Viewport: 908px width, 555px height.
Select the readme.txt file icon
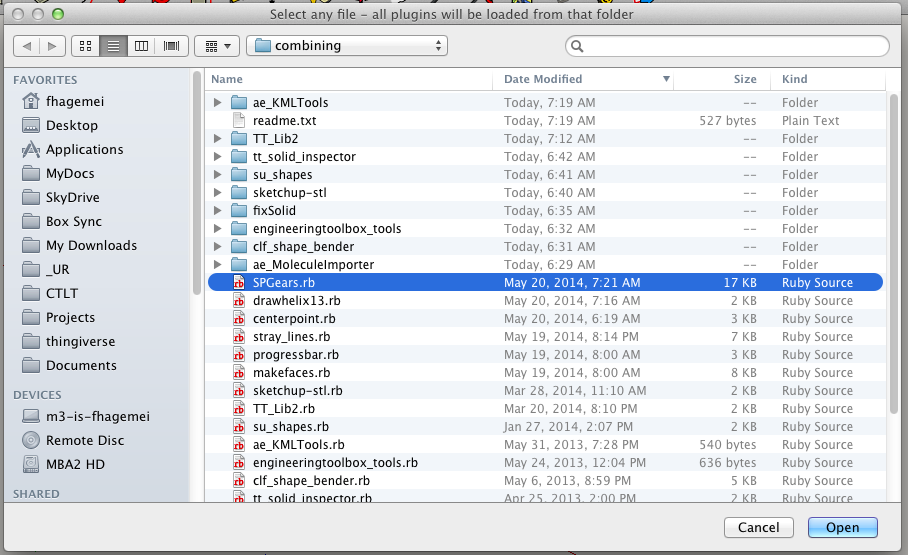pos(238,120)
